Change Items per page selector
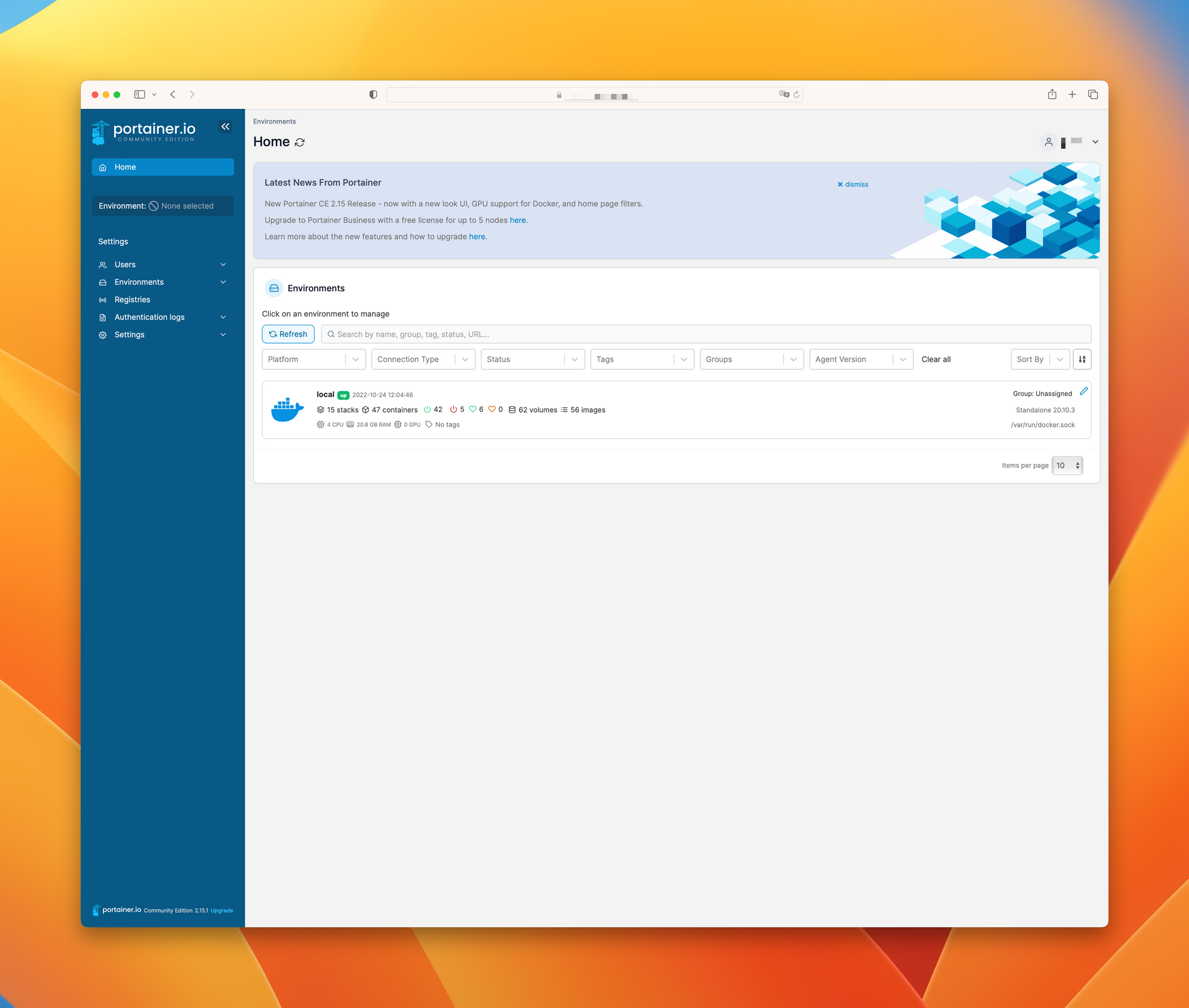 pos(1067,466)
